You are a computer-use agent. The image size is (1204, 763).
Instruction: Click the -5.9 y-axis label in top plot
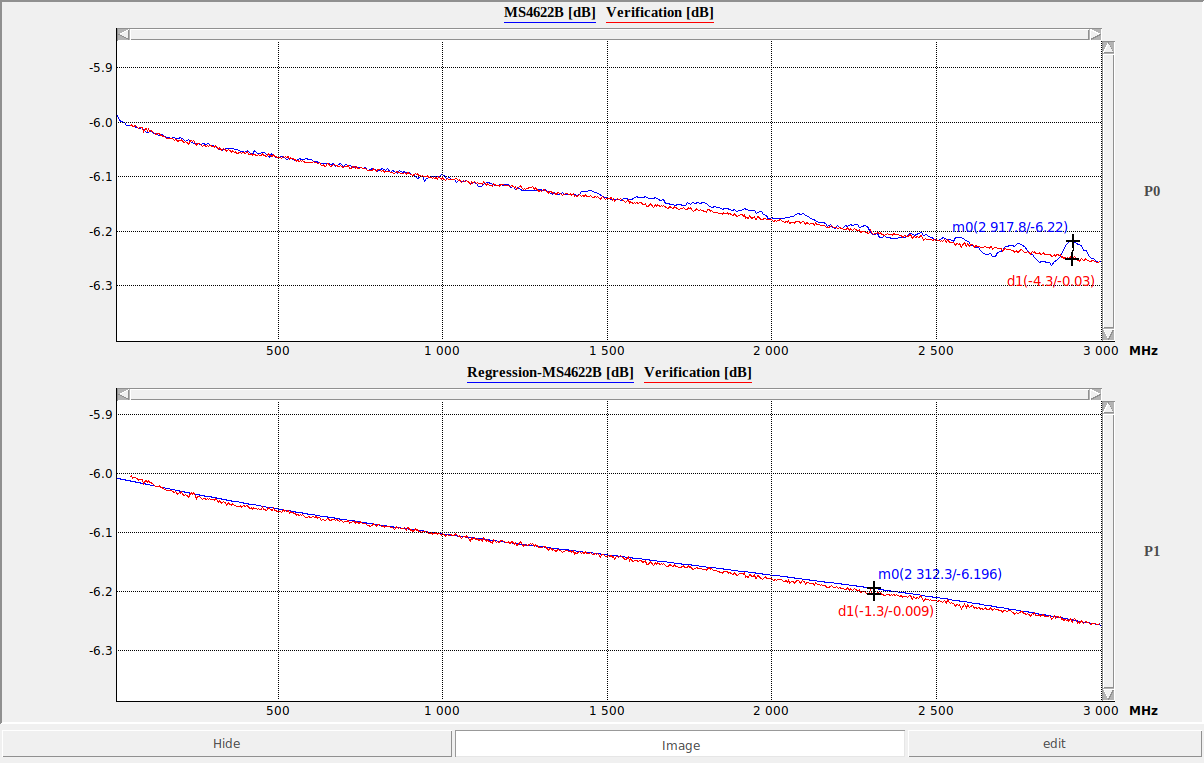pos(101,68)
